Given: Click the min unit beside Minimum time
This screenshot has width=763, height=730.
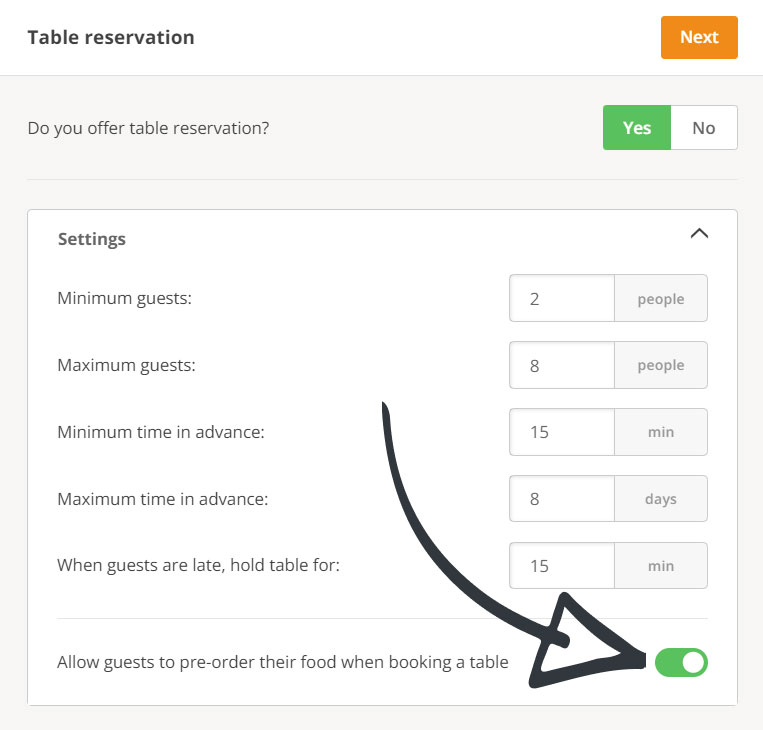Looking at the screenshot, I should (661, 432).
